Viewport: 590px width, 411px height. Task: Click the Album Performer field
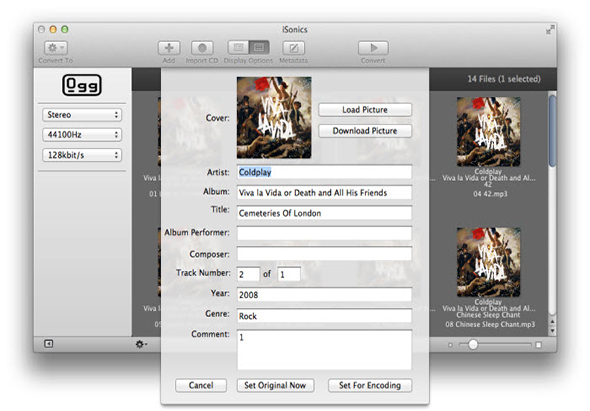coord(324,233)
